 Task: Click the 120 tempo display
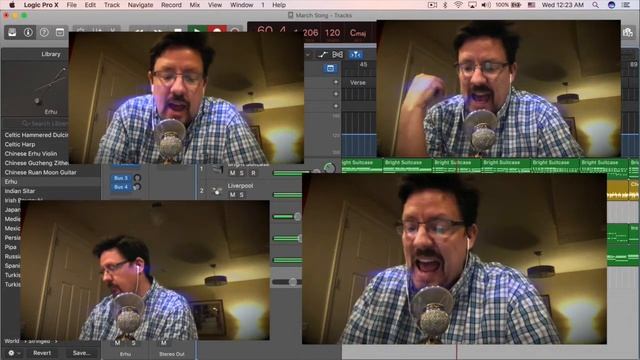click(x=332, y=33)
